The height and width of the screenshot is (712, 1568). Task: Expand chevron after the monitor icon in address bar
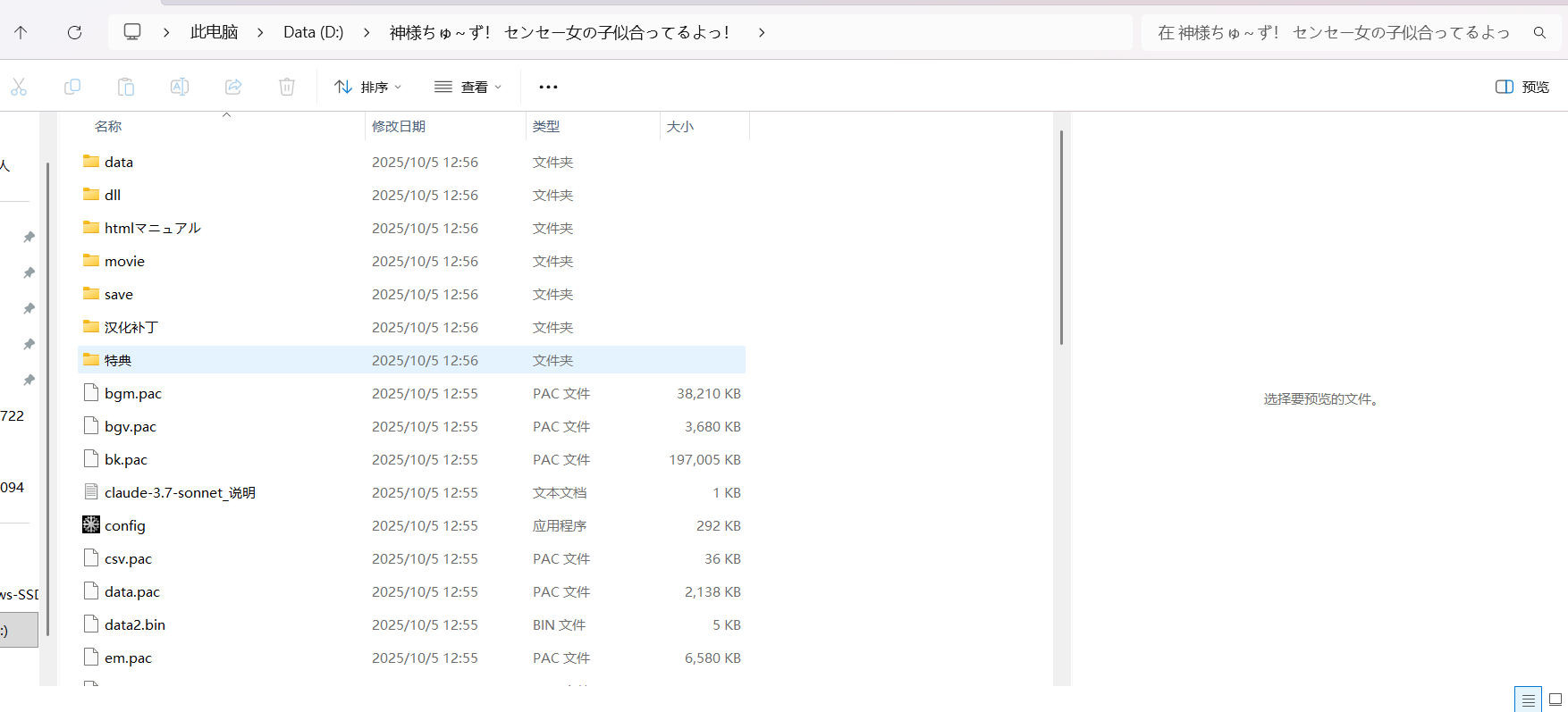(166, 32)
